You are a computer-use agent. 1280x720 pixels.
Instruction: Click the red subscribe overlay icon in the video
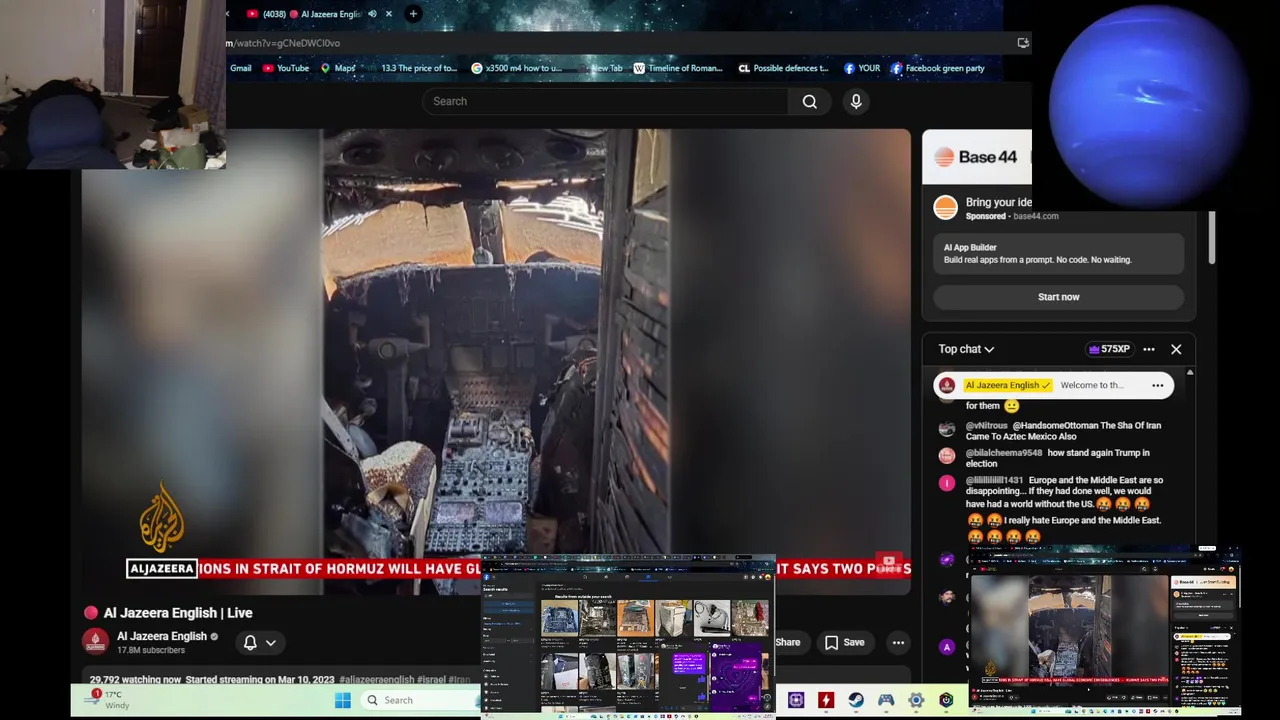888,563
